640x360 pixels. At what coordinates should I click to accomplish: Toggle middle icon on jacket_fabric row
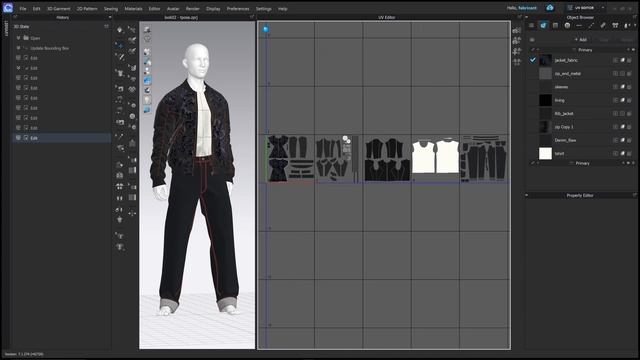[x=622, y=60]
